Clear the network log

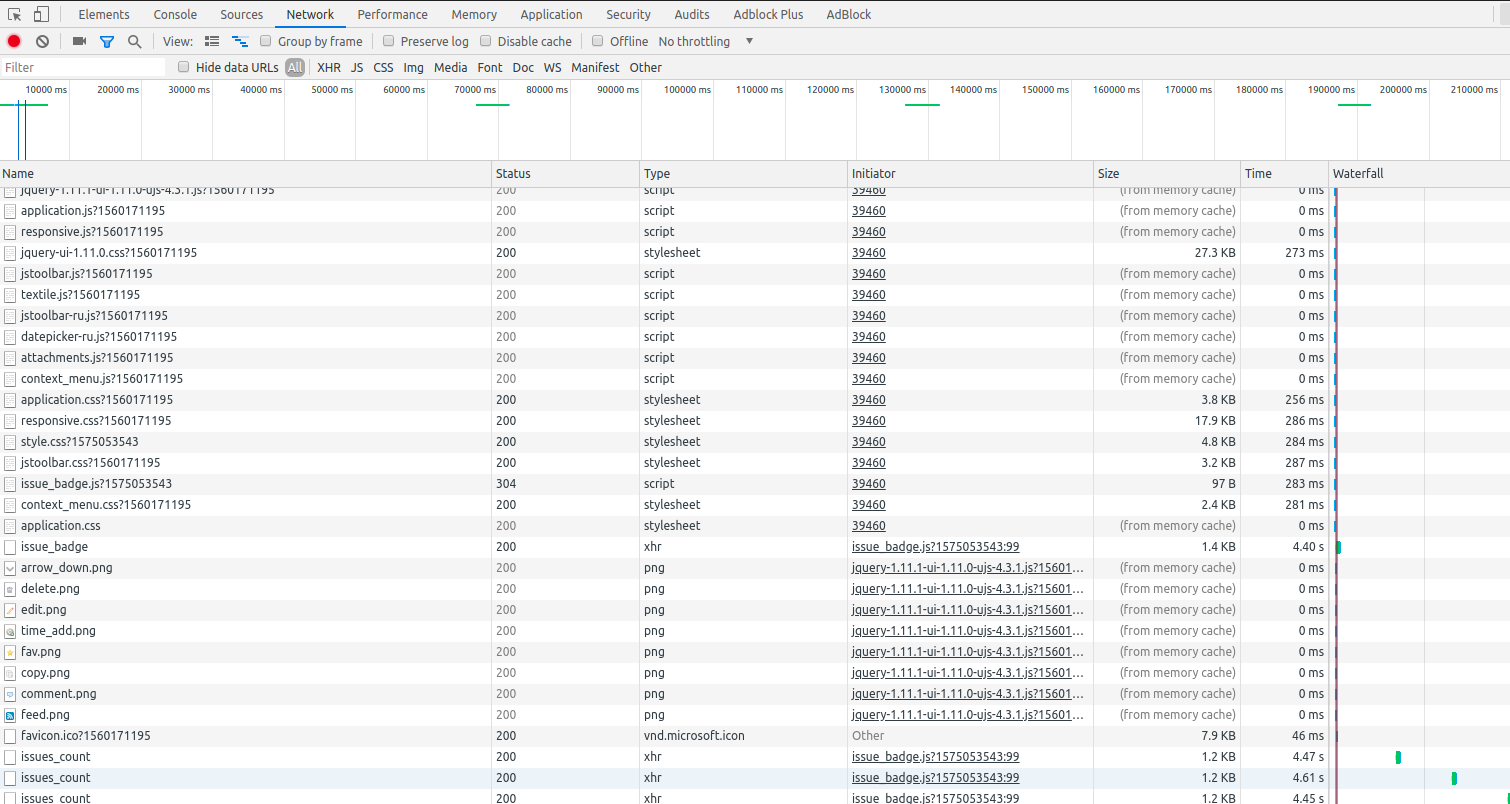pos(42,41)
